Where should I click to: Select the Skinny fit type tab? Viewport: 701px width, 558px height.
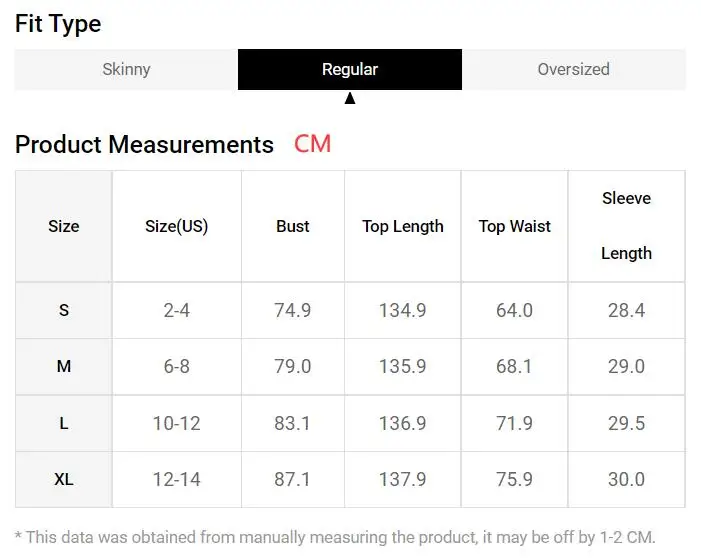point(126,70)
